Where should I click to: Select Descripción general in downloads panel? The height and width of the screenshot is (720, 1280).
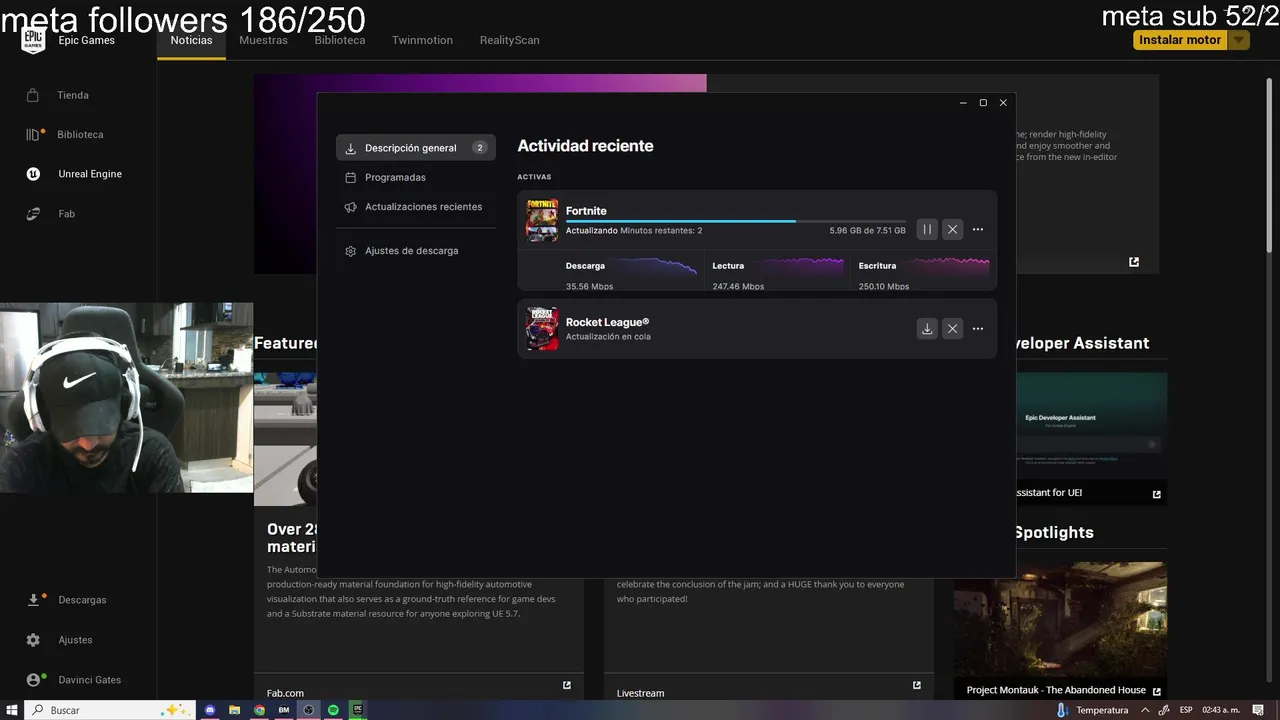[x=416, y=148]
